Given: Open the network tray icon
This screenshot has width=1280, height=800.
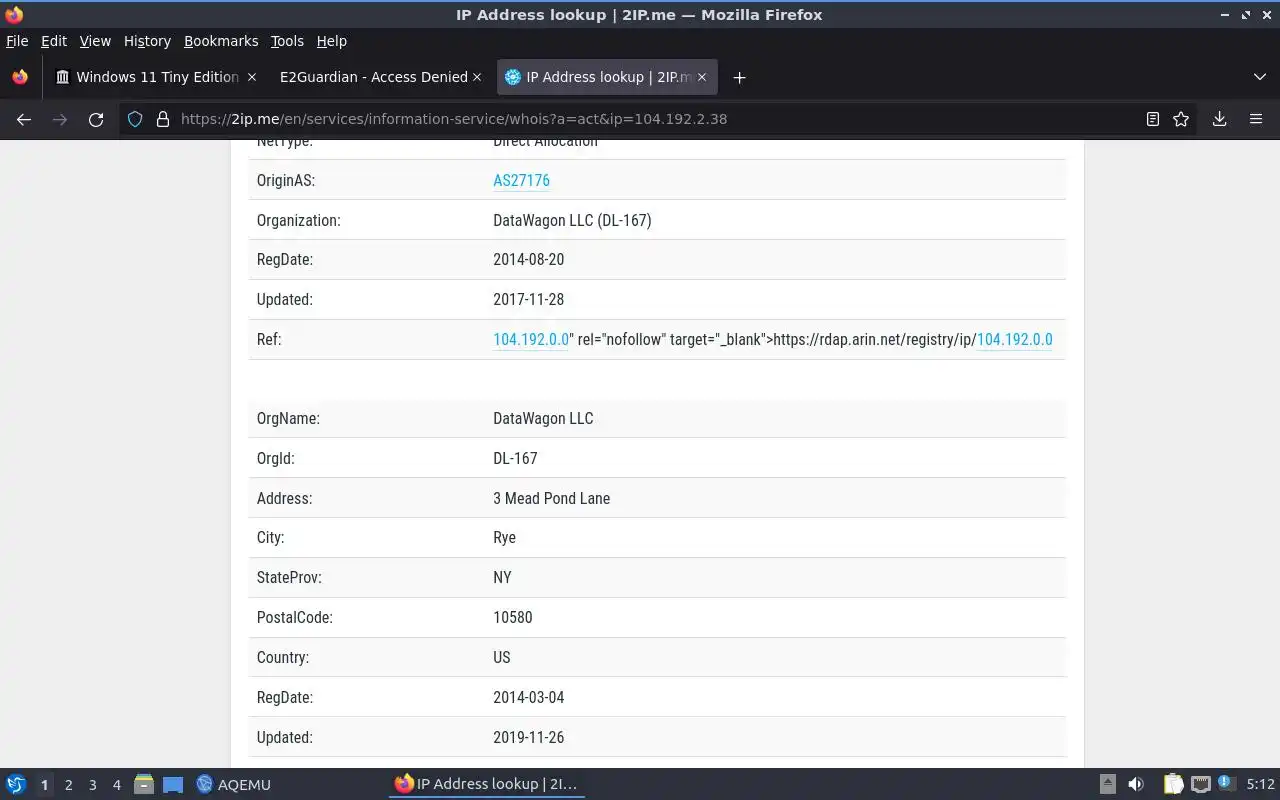Looking at the screenshot, I should tap(1200, 784).
